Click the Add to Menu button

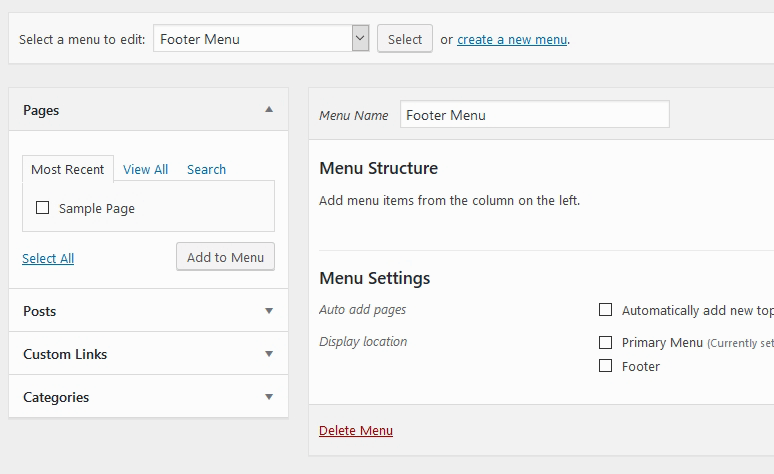point(225,257)
